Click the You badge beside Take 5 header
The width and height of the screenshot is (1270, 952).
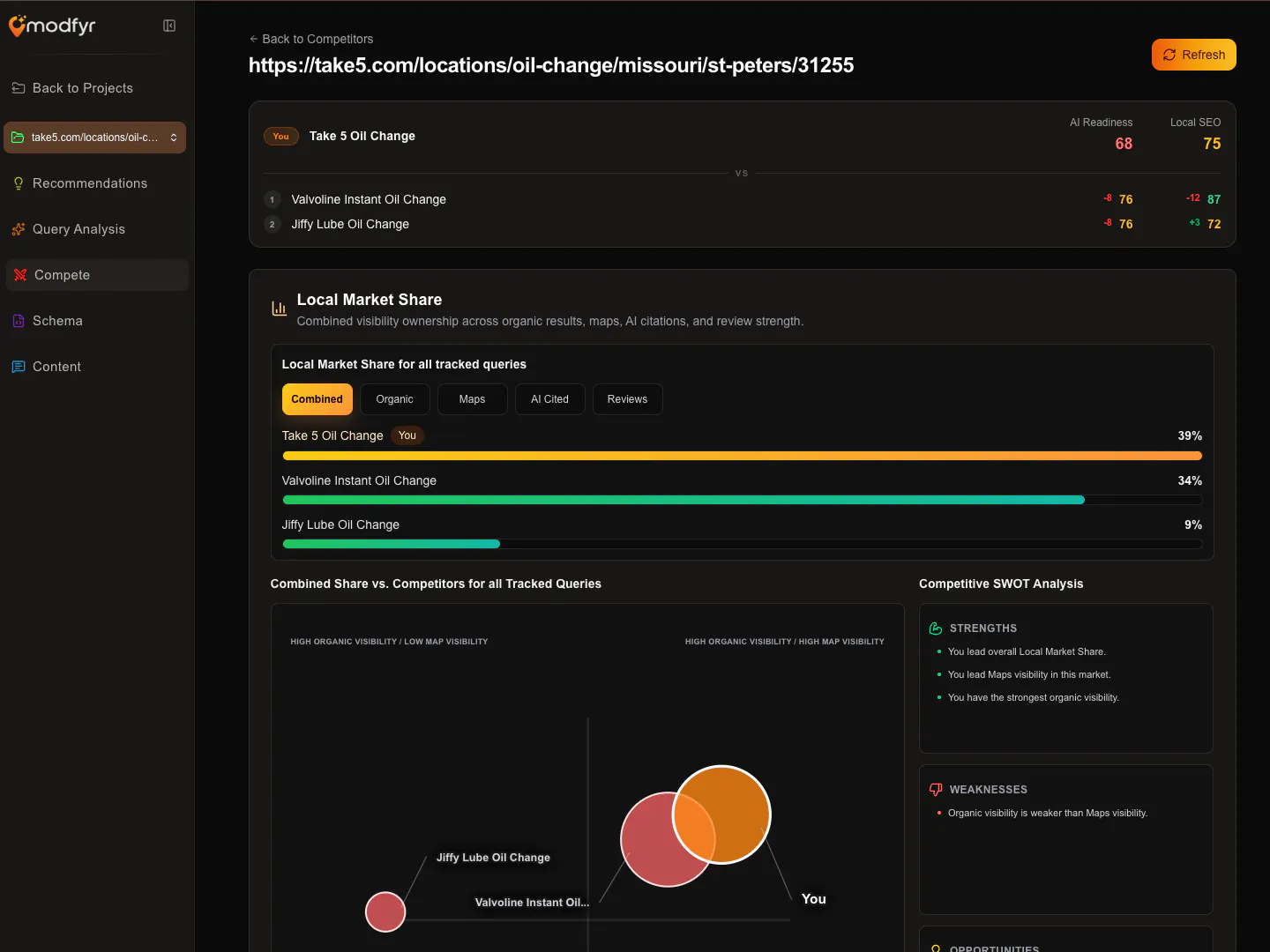(x=280, y=137)
